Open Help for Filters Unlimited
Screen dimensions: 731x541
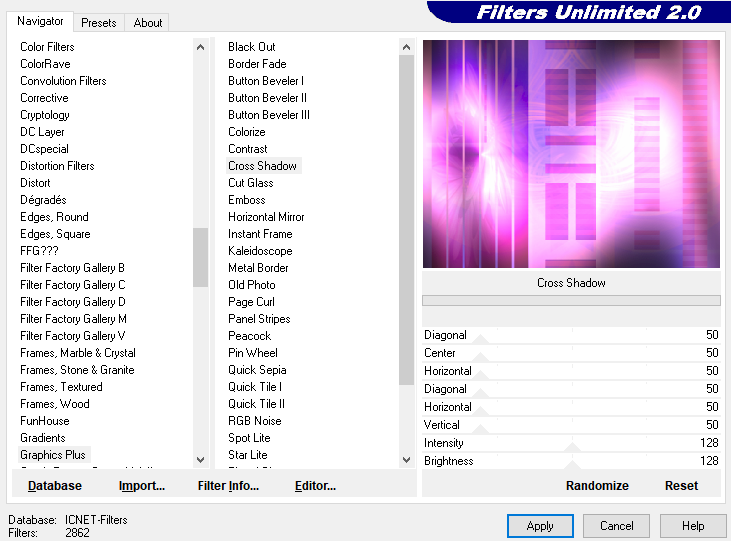(x=693, y=526)
